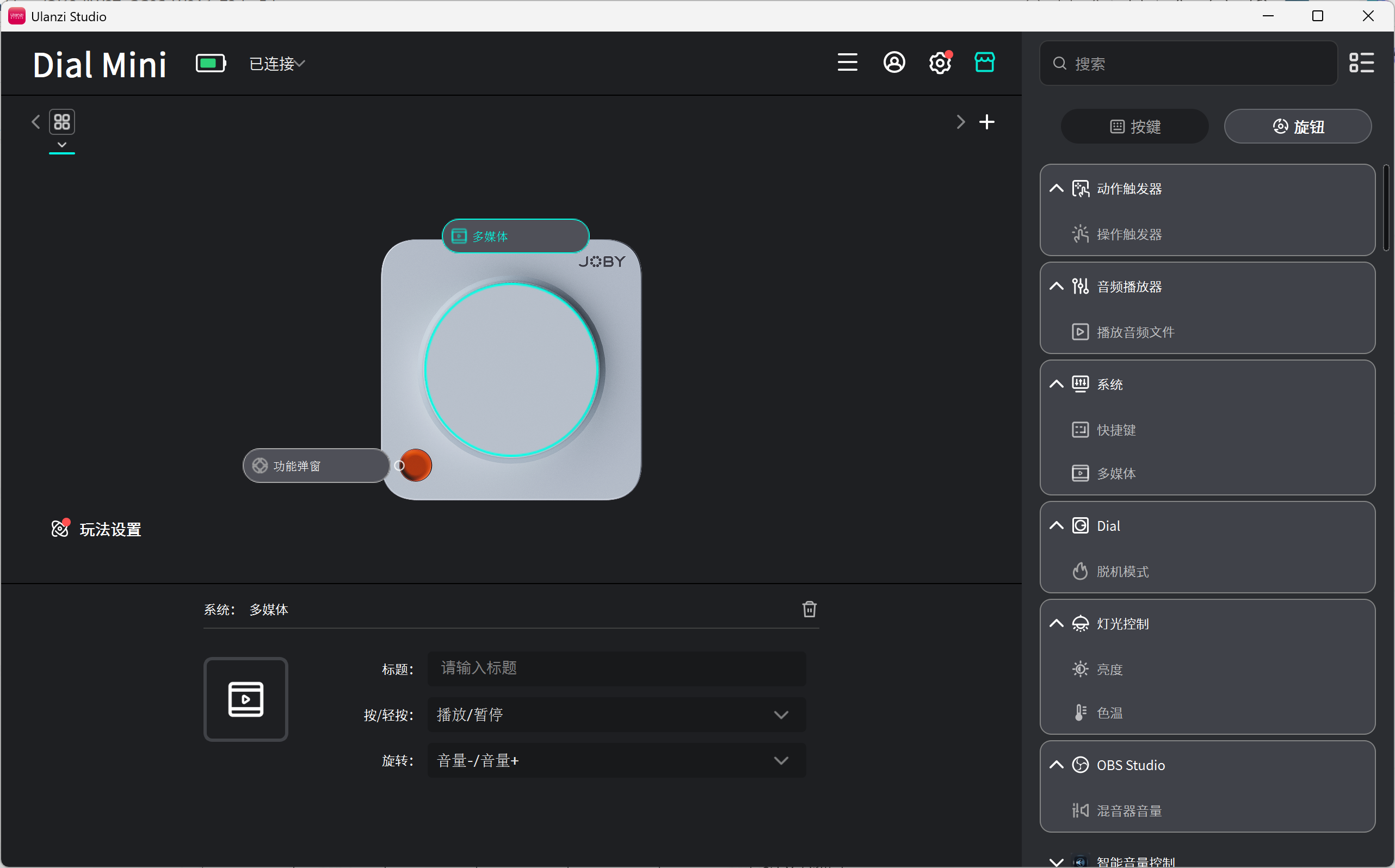Switch to the 按键 tab

point(1135,126)
